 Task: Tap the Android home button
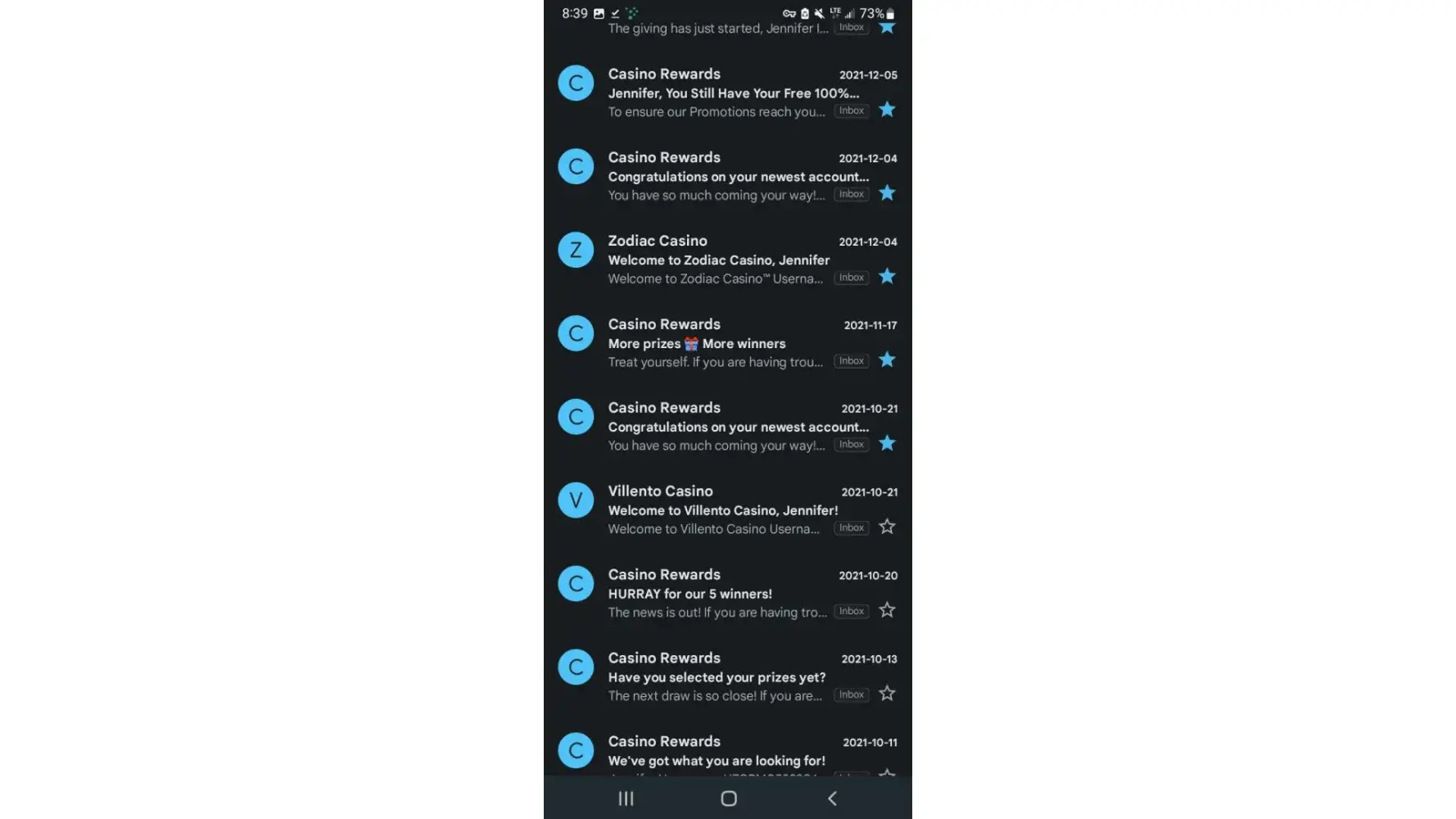tap(729, 799)
